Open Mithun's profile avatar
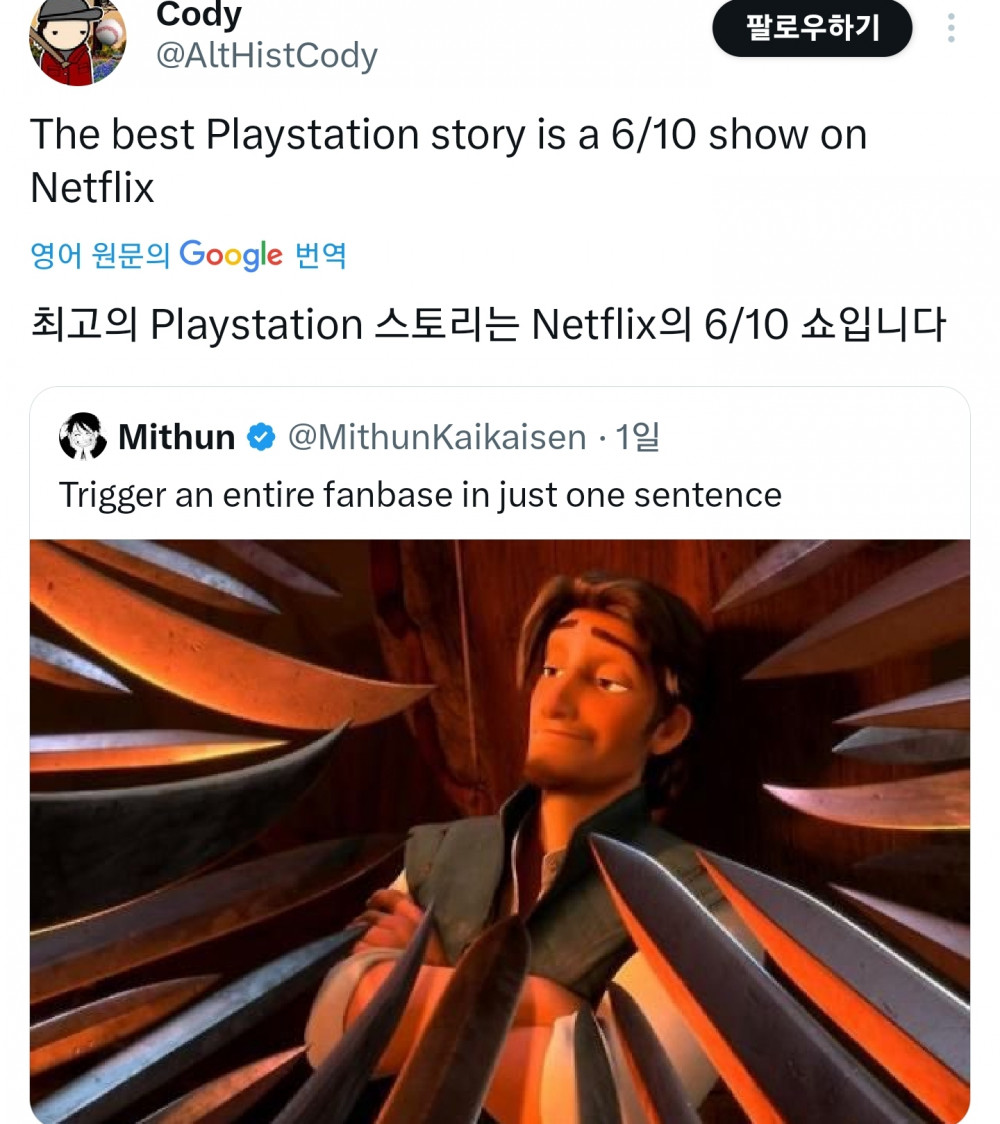This screenshot has height=1124, width=1000. [84, 435]
